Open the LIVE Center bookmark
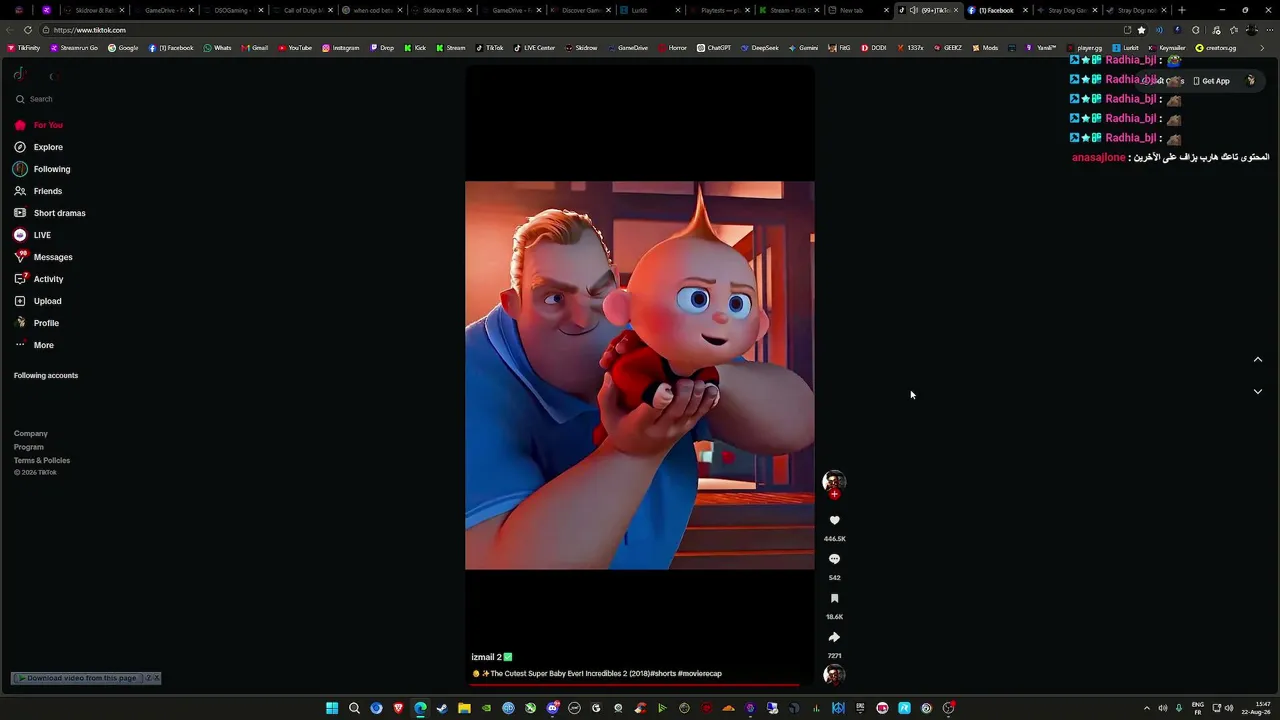Image resolution: width=1280 pixels, height=720 pixels. tap(534, 48)
